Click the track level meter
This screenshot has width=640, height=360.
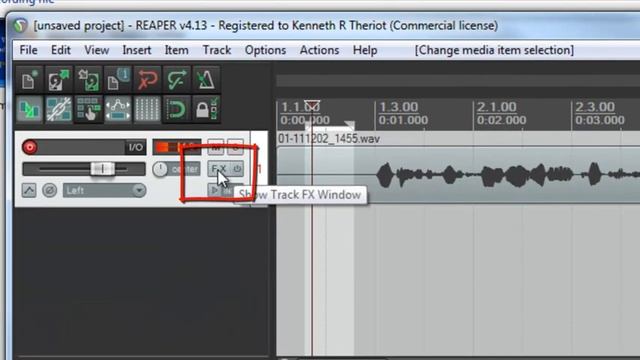pos(177,147)
